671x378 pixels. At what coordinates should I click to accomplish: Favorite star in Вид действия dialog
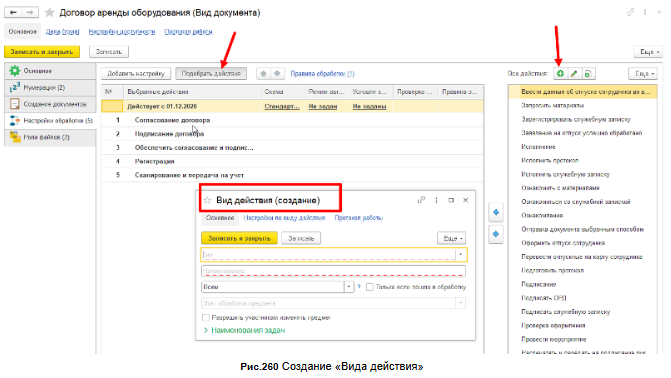(208, 200)
